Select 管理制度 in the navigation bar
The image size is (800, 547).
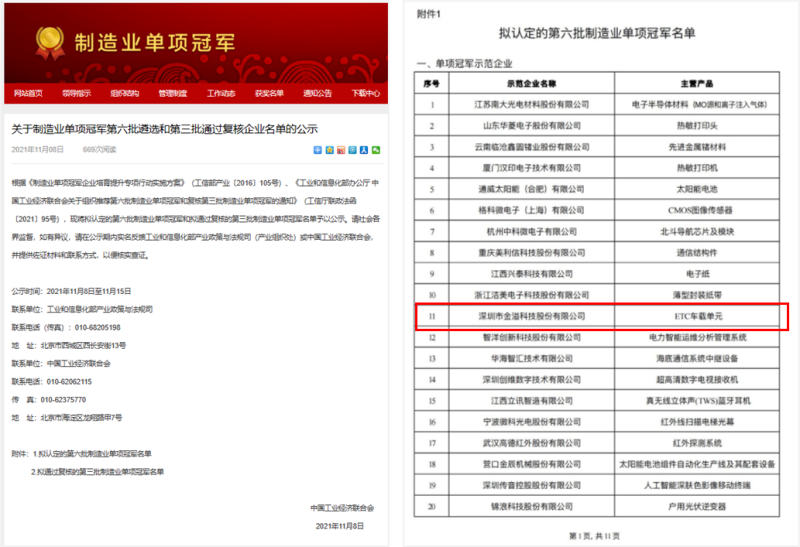click(x=172, y=93)
